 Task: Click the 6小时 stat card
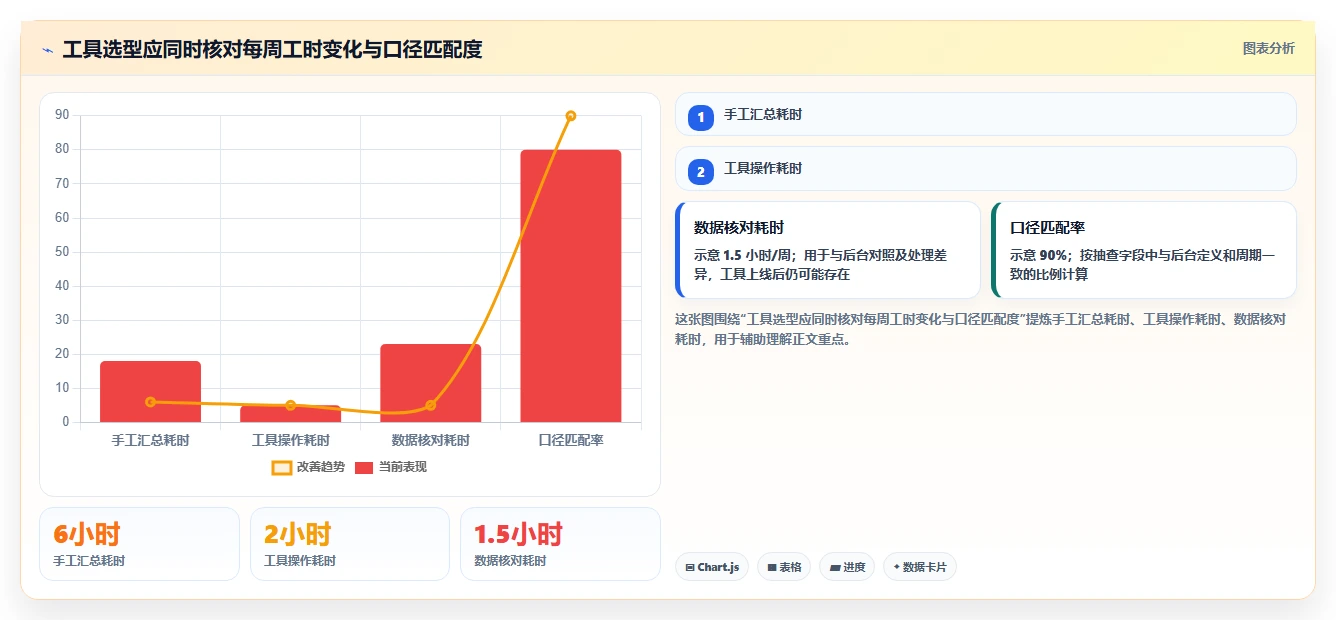[139, 543]
